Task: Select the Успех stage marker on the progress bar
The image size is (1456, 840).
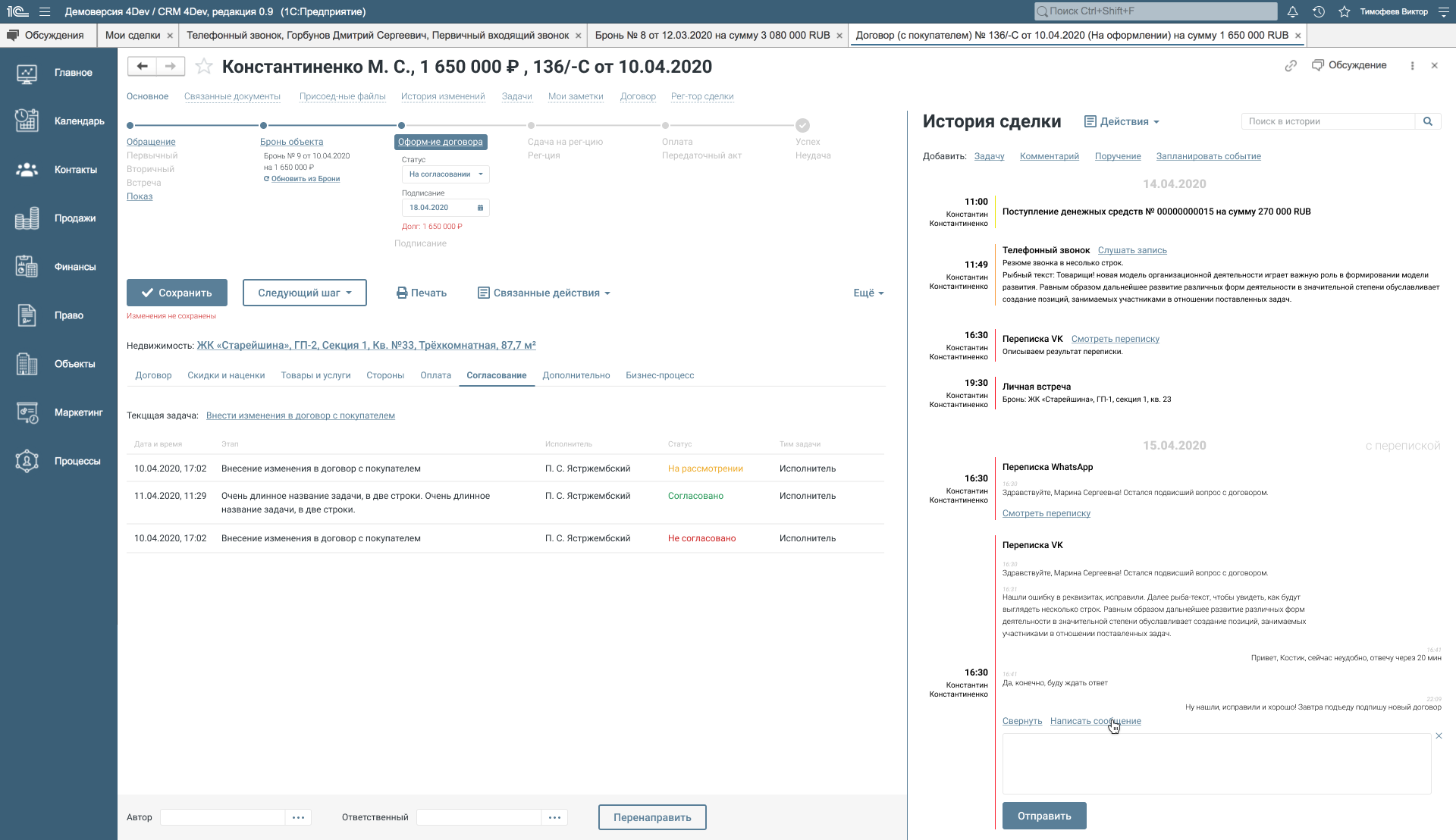Action: point(803,125)
